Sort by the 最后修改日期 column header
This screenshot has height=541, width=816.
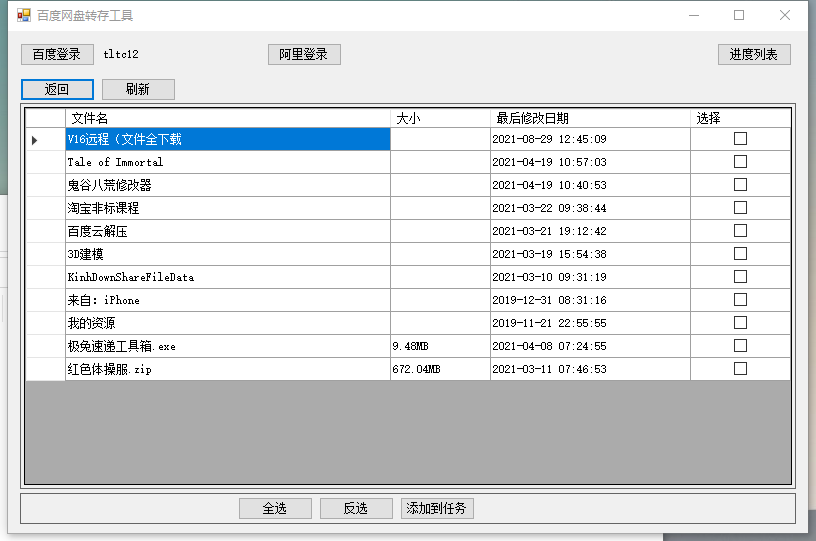(x=590, y=118)
